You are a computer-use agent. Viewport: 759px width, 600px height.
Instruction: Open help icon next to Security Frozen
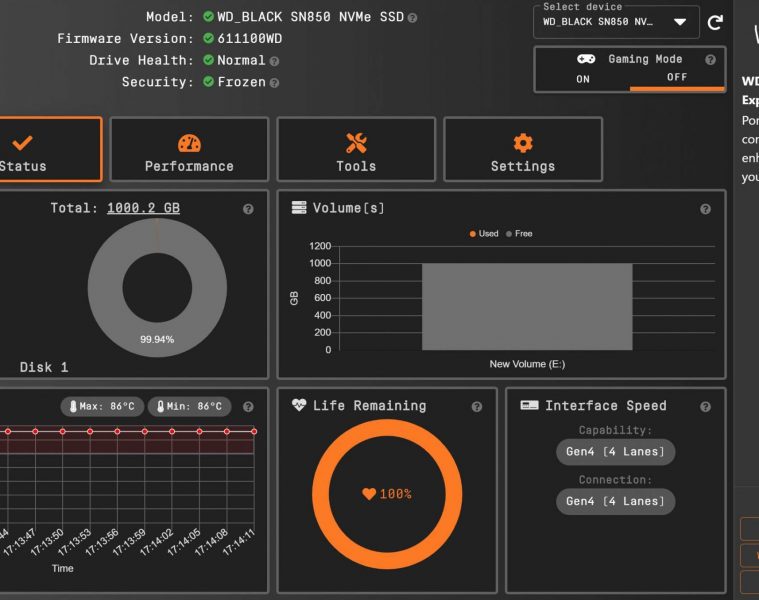click(x=274, y=83)
